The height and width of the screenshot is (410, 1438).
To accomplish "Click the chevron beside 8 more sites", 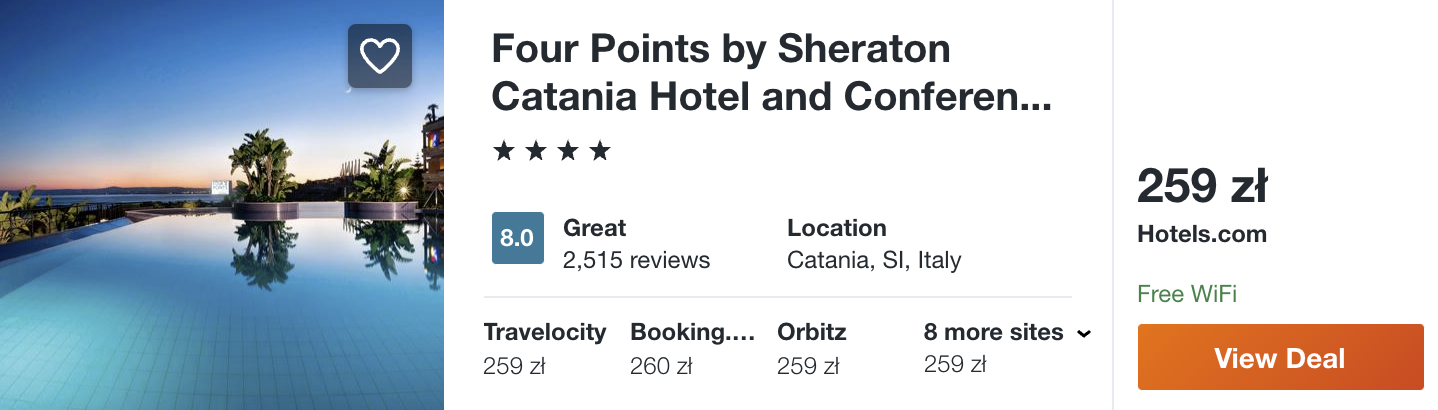I will [1084, 334].
